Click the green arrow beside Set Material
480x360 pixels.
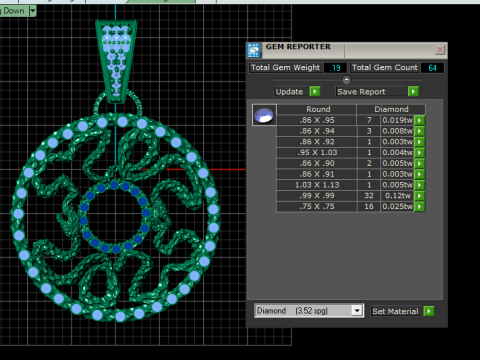[429, 311]
